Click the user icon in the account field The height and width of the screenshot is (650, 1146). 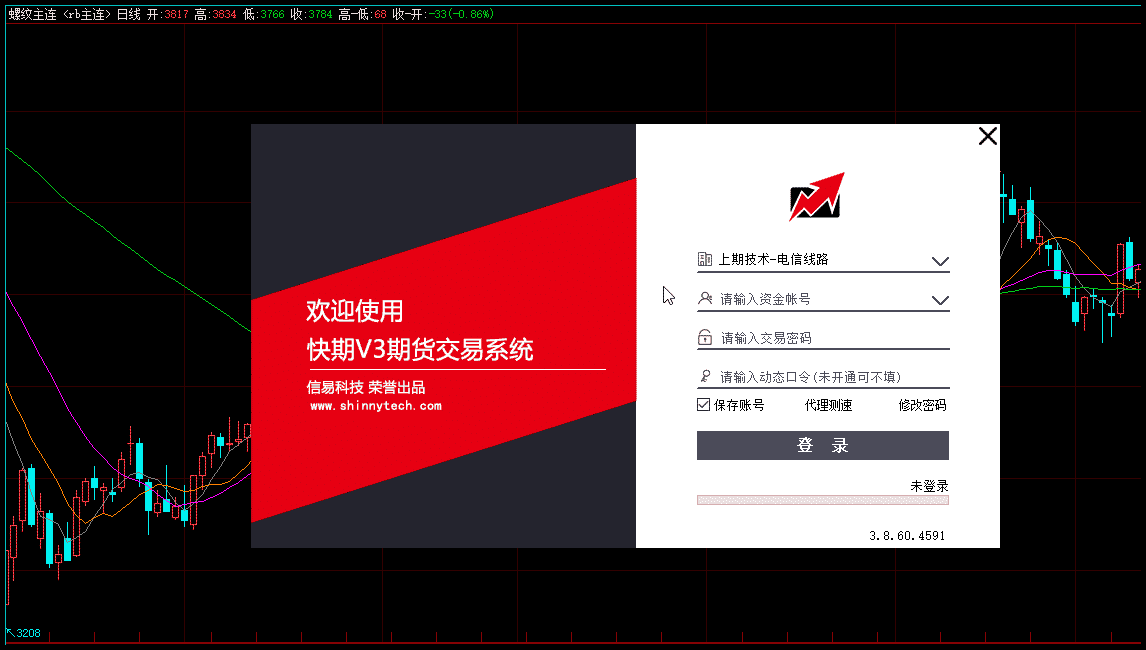(705, 298)
